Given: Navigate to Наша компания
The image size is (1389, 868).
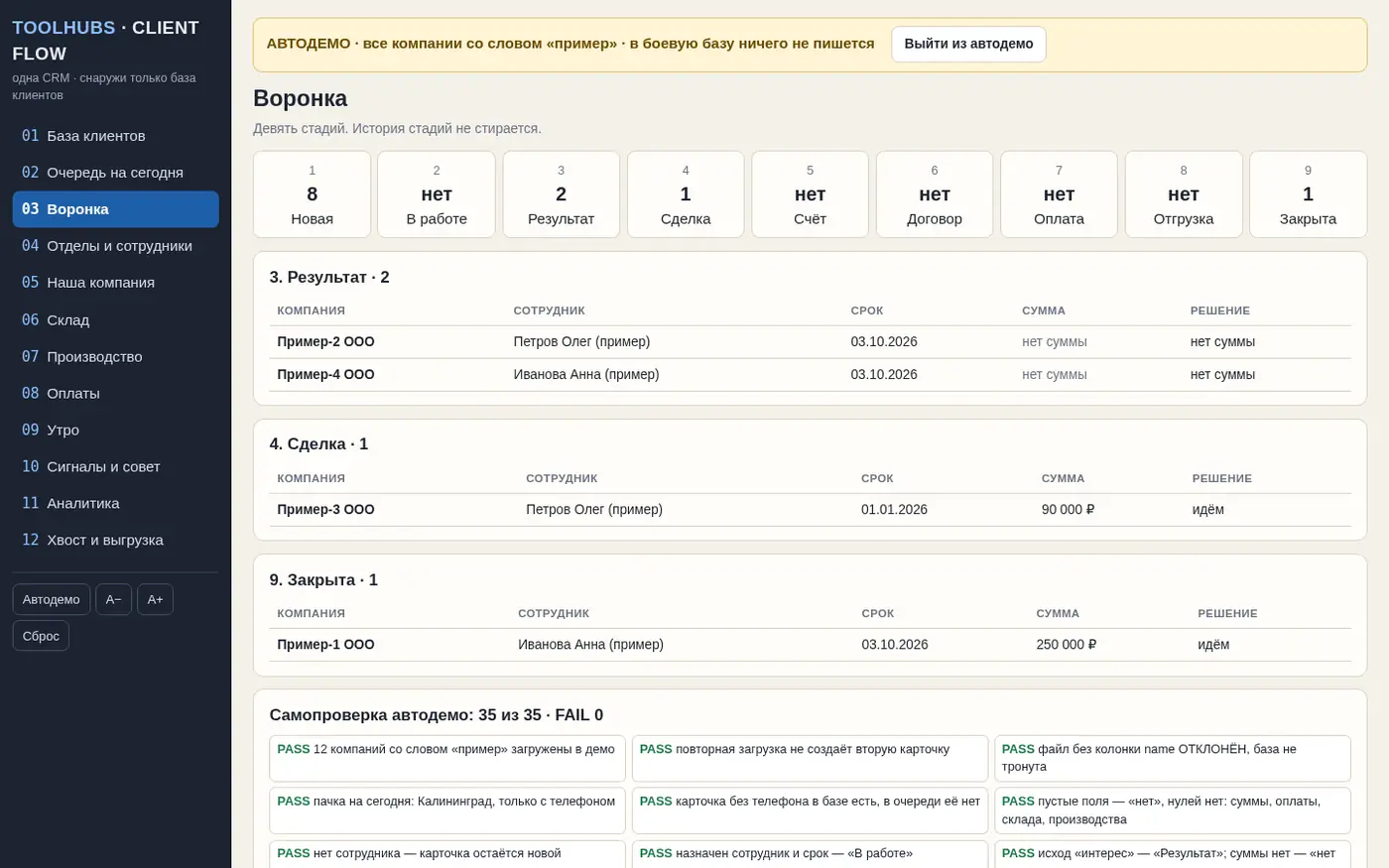Looking at the screenshot, I should 115,283.
